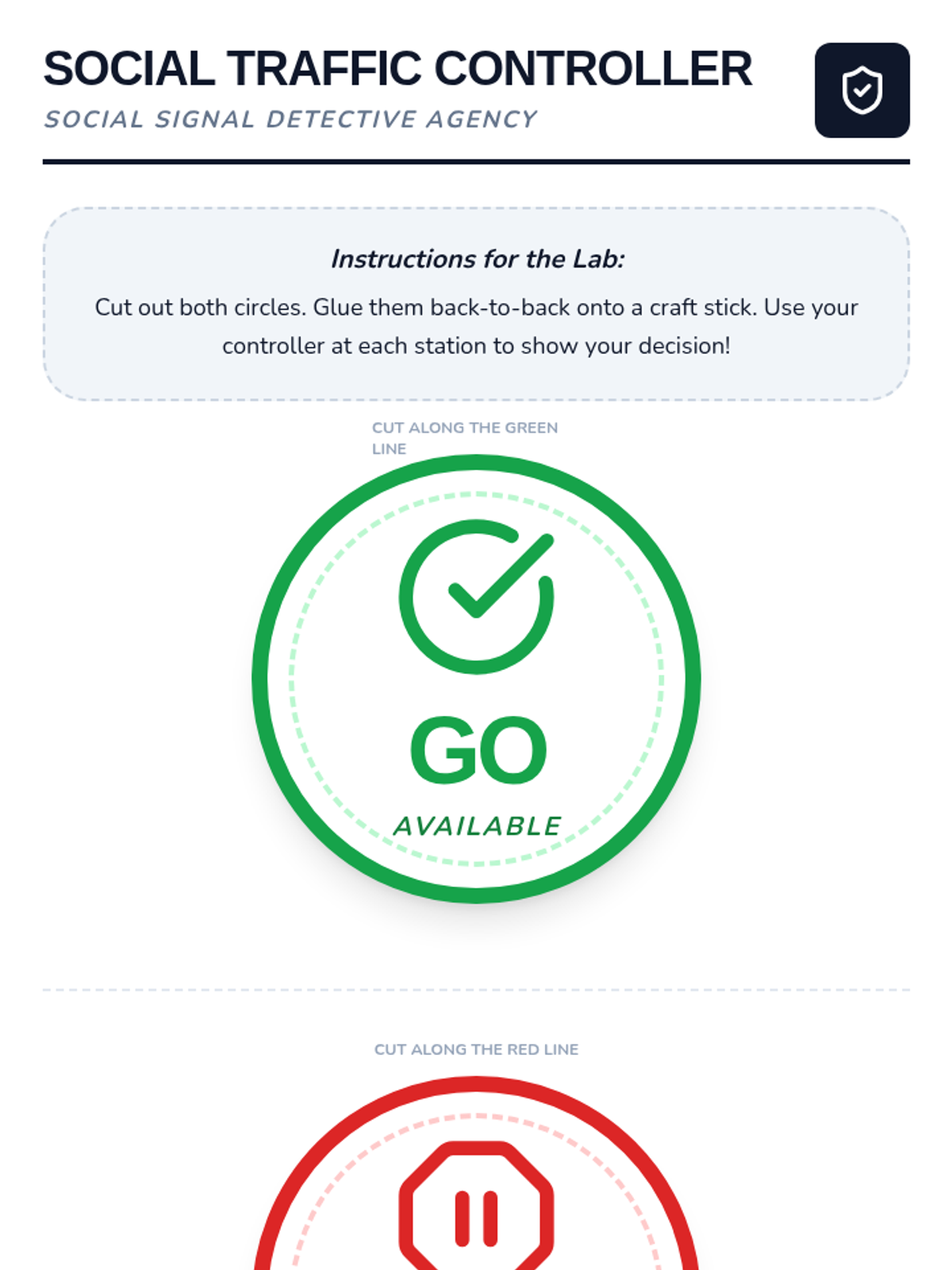
Task: Click the instruction paragraph about craft stick
Action: (476, 326)
